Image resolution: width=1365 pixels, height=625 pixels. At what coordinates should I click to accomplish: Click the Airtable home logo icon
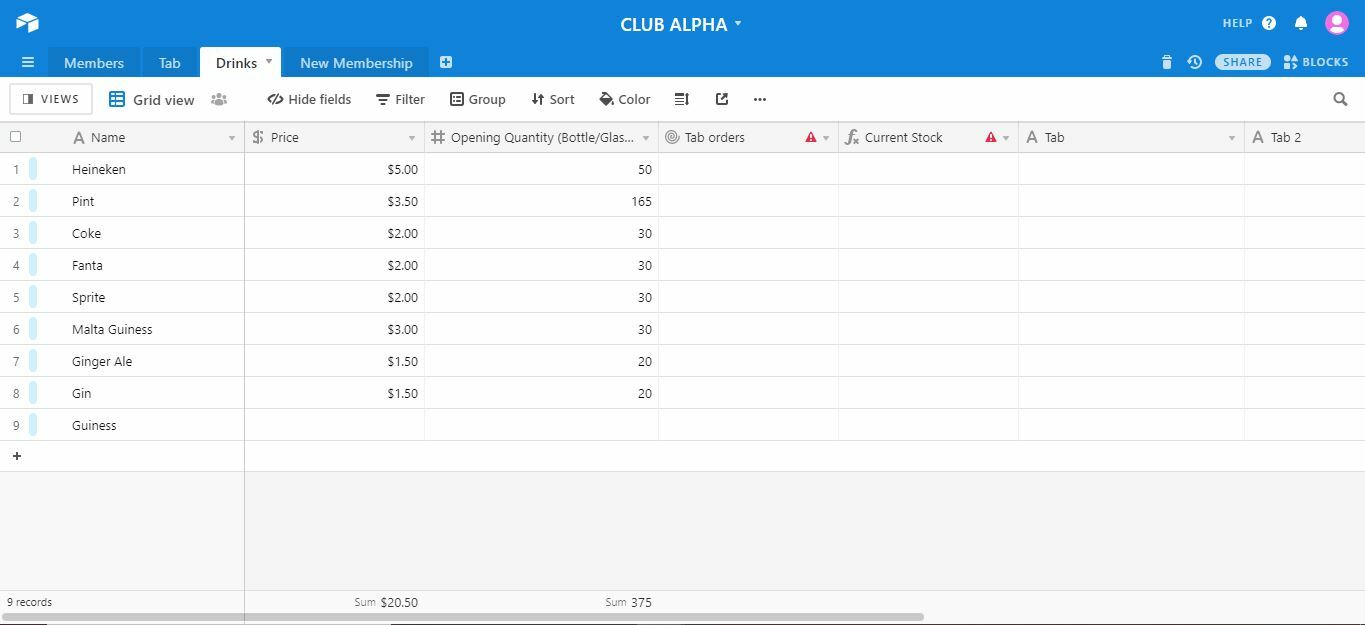(27, 22)
